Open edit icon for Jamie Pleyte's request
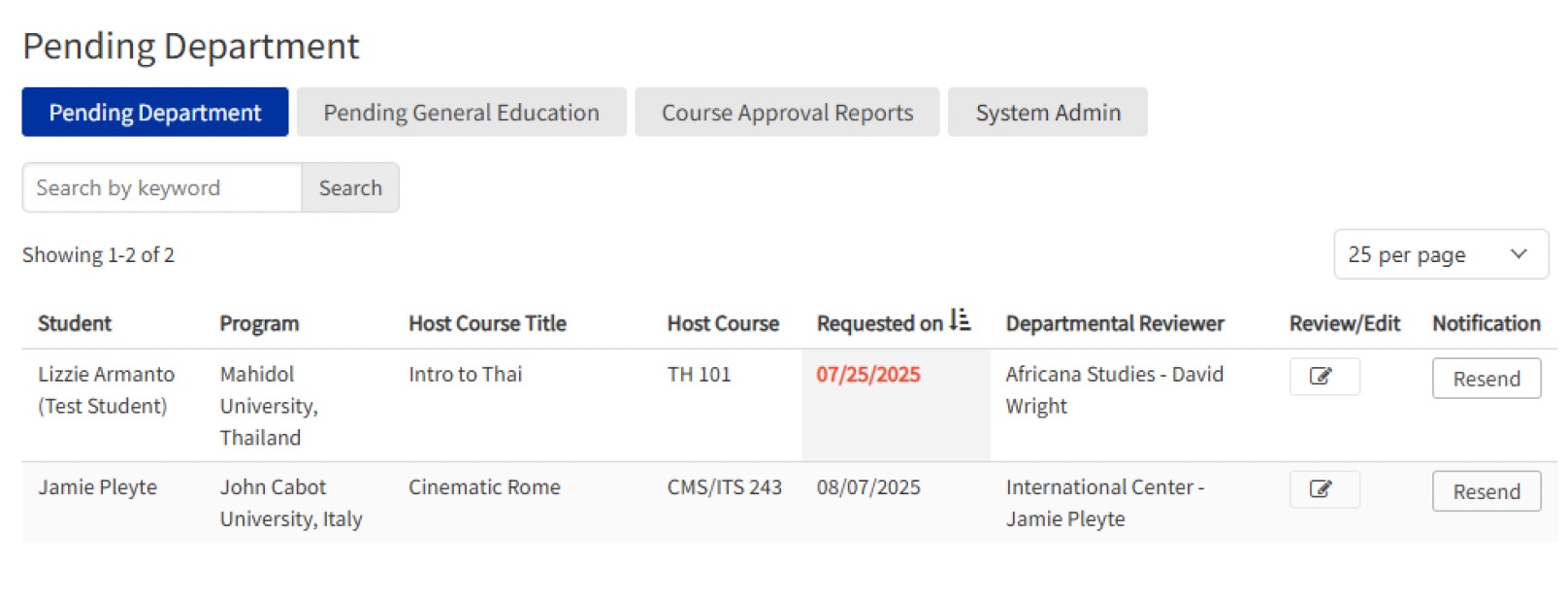Image resolution: width=1568 pixels, height=600 pixels. pyautogui.click(x=1323, y=489)
